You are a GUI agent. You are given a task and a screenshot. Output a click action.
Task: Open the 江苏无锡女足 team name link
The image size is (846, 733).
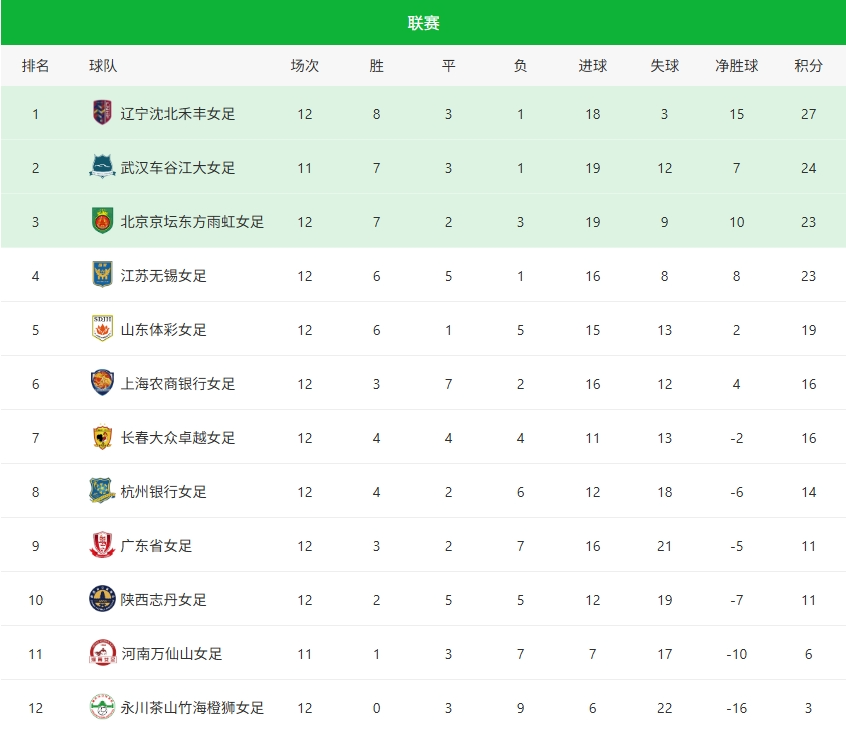[x=163, y=276]
